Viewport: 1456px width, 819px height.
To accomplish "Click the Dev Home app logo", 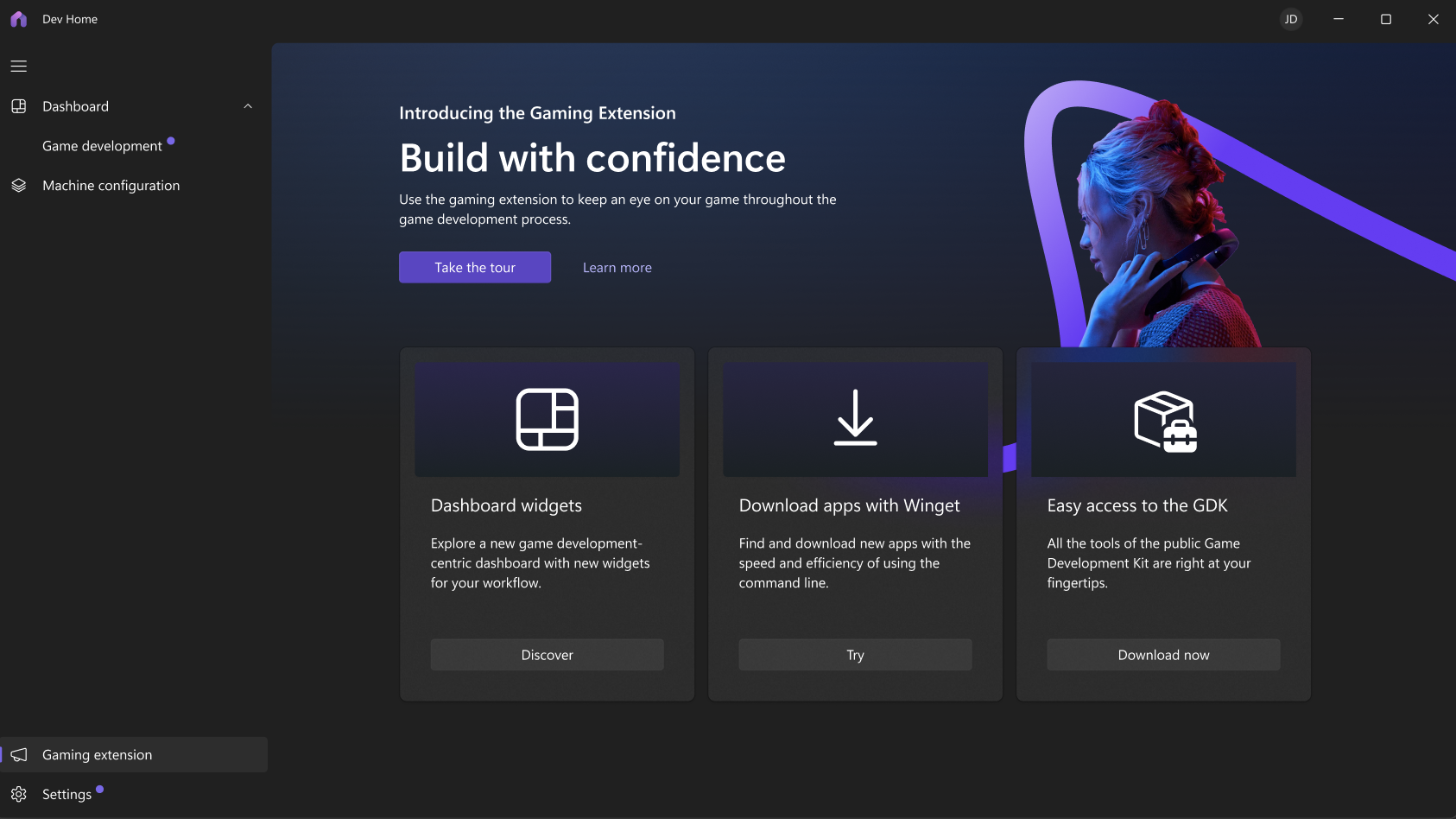I will (19, 19).
